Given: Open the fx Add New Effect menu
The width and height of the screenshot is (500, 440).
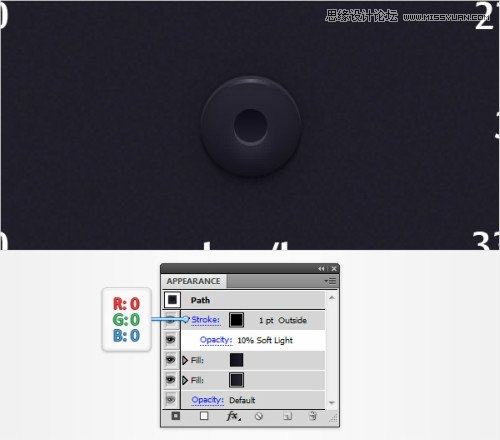Looking at the screenshot, I should tap(233, 416).
